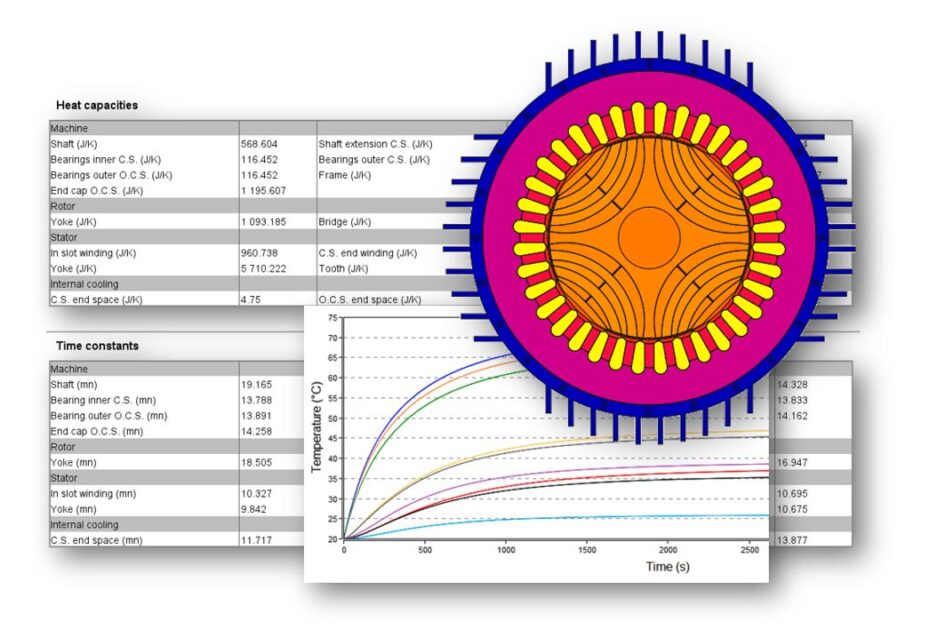The width and height of the screenshot is (937, 630).
Task: Select the Stator section row in Heat capacities
Action: click(64, 237)
